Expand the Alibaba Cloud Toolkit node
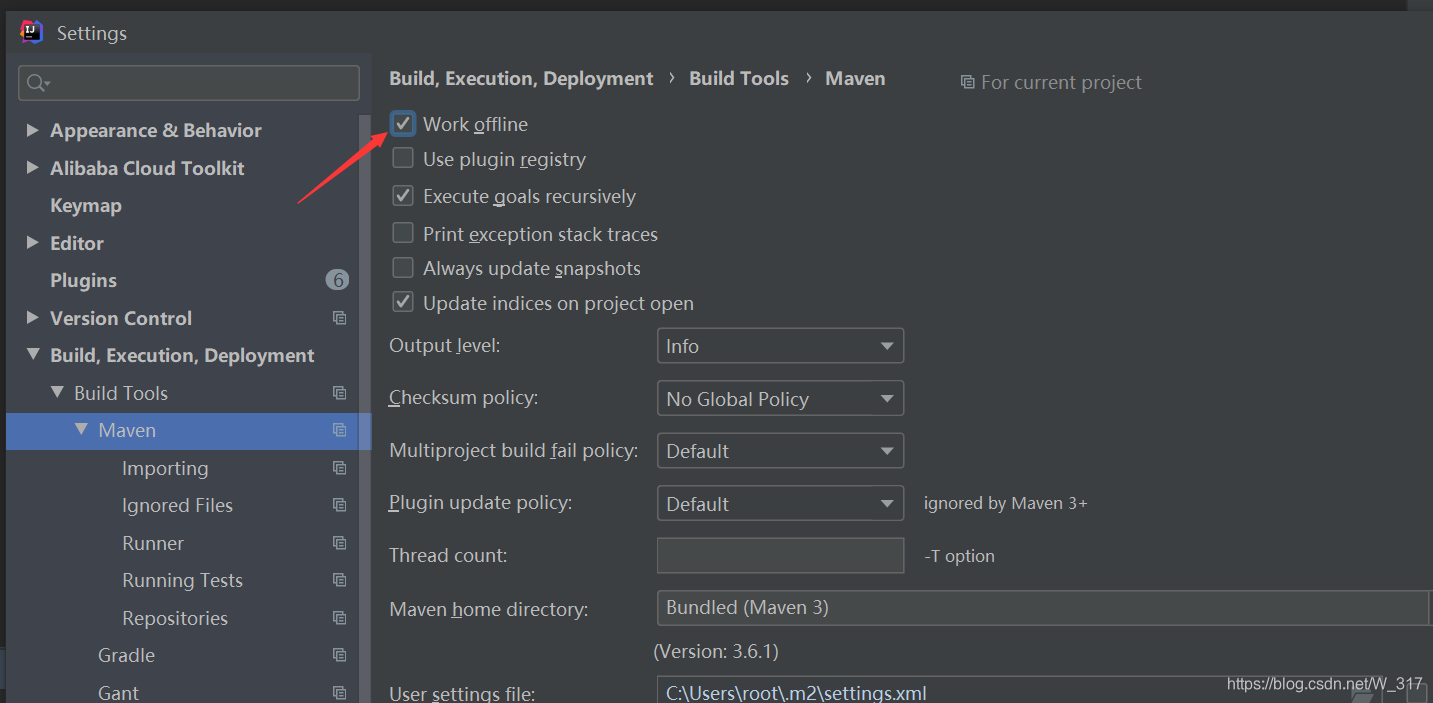 (x=33, y=168)
